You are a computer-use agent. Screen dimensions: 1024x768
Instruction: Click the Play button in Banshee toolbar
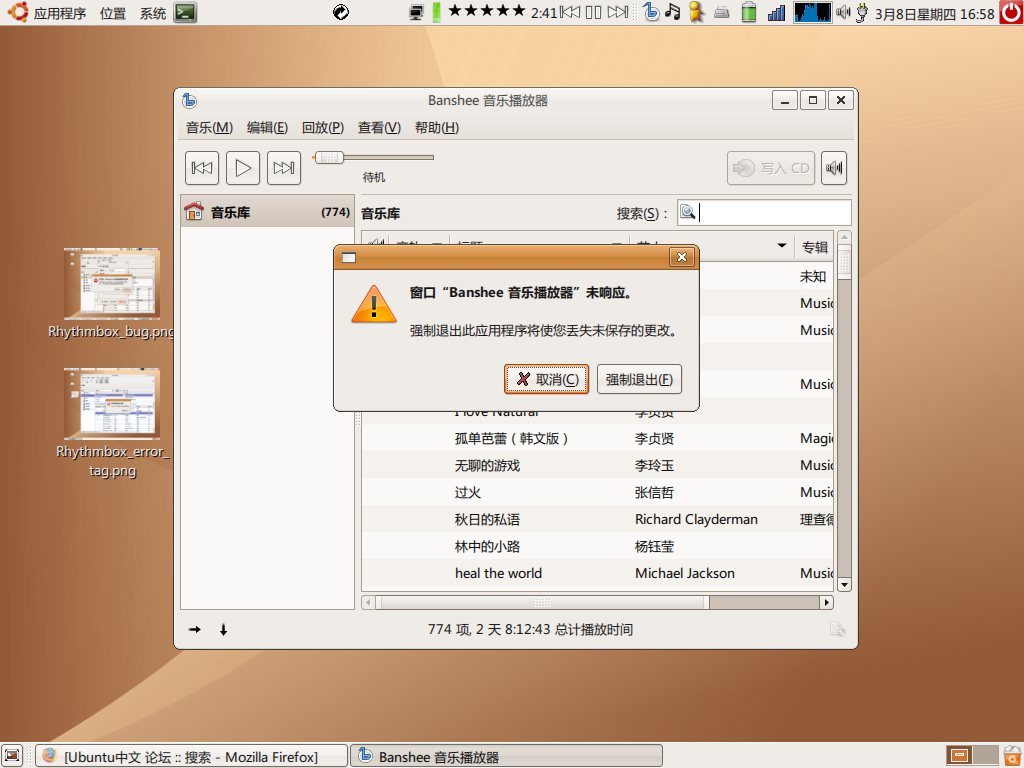pyautogui.click(x=243, y=168)
